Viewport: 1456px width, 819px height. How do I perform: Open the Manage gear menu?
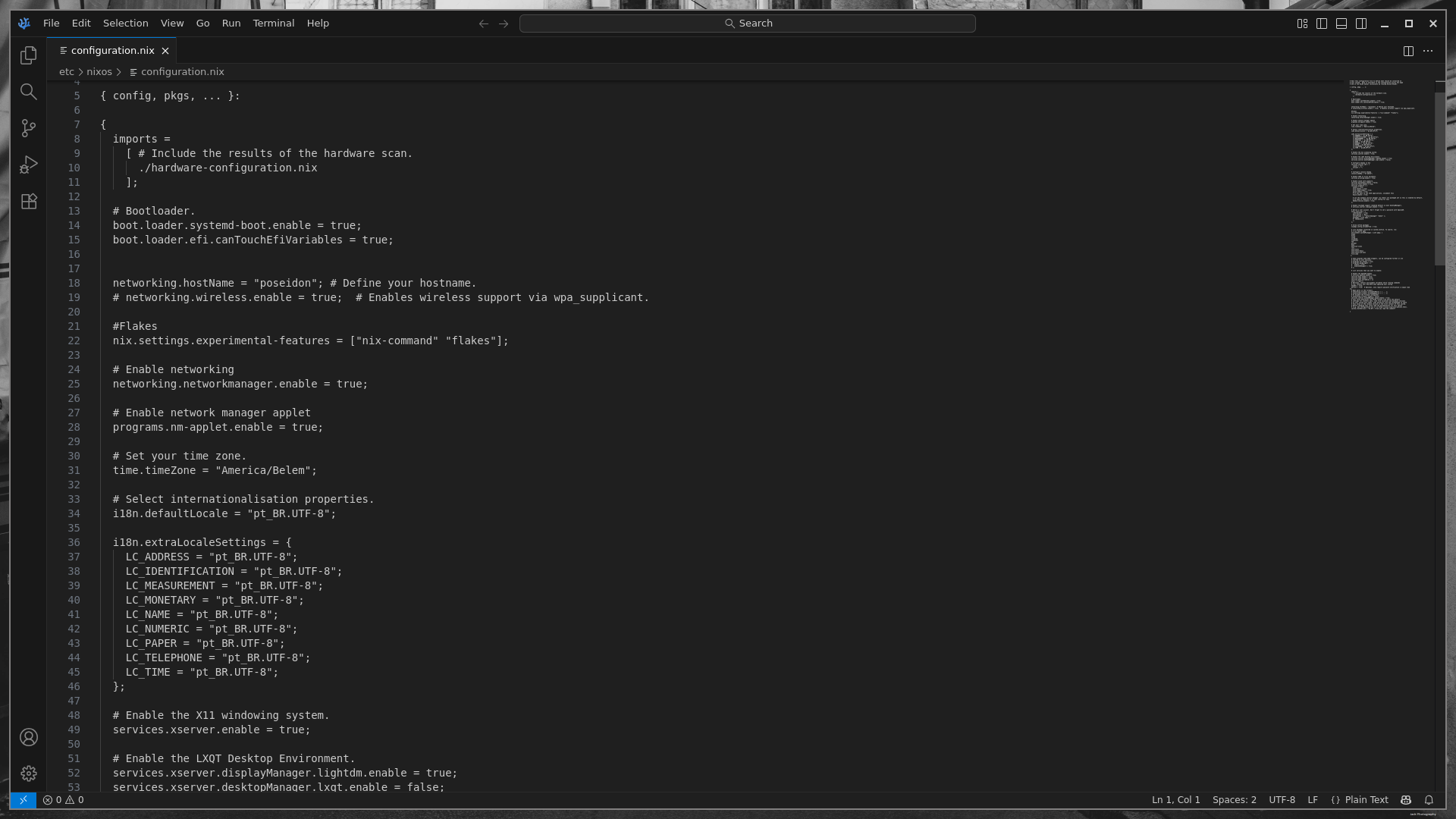coord(29,773)
